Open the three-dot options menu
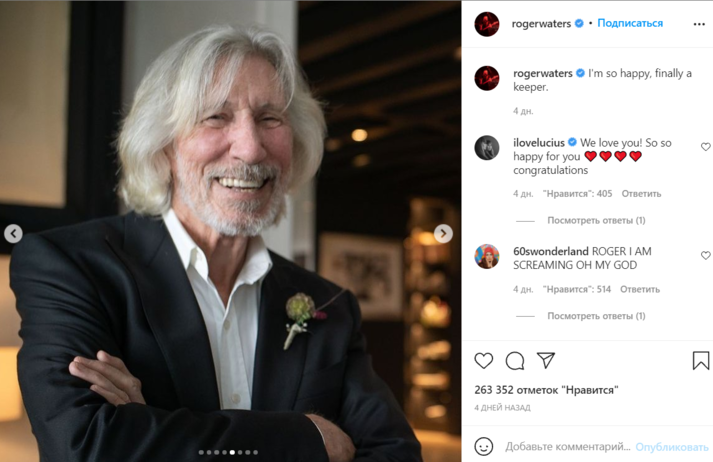The width and height of the screenshot is (713, 462). coord(699,24)
